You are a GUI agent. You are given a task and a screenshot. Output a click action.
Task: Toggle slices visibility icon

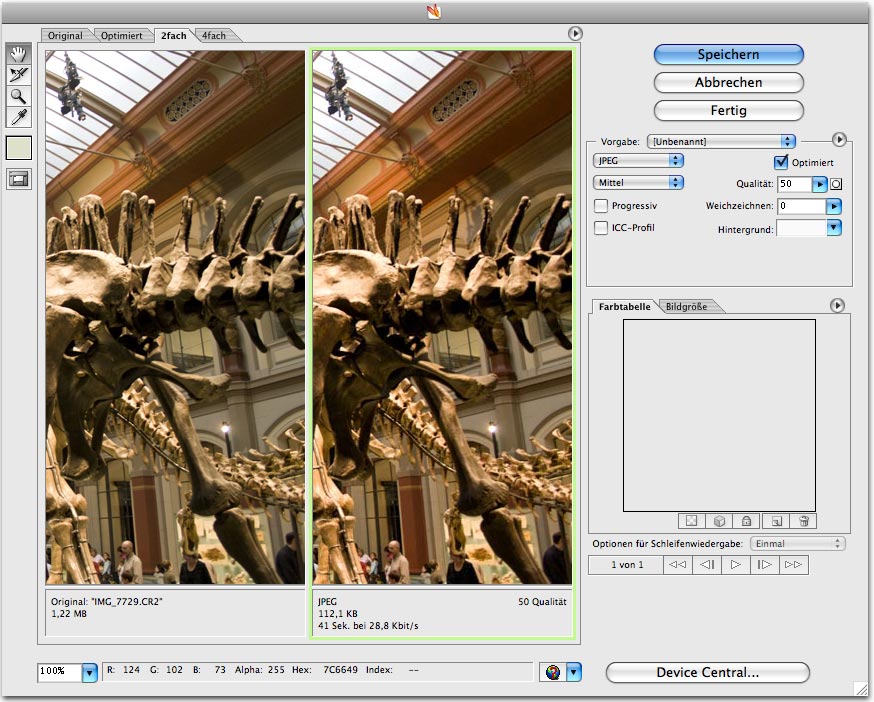click(x=19, y=179)
